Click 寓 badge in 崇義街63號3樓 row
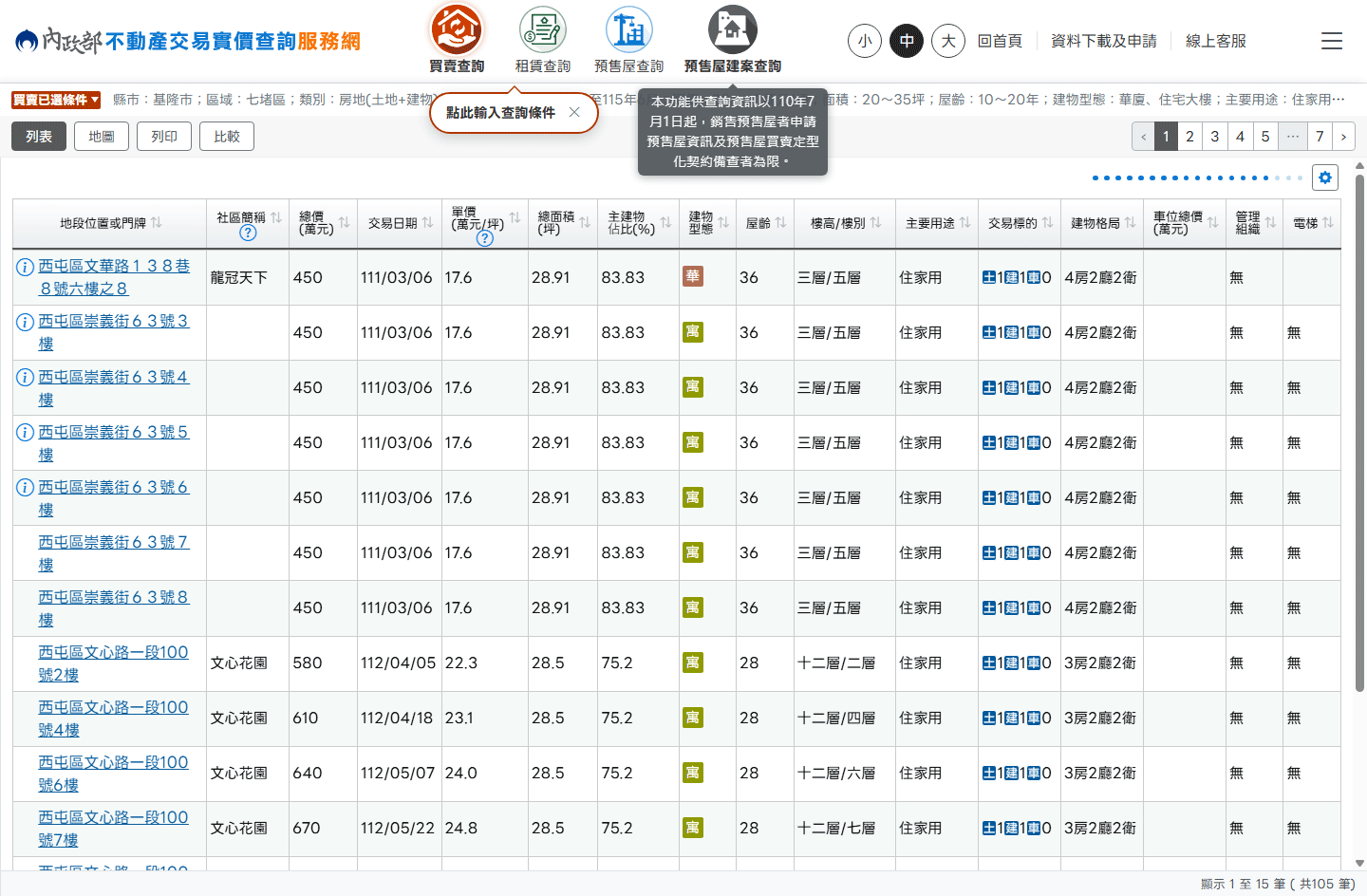The image size is (1367, 896). click(x=692, y=331)
